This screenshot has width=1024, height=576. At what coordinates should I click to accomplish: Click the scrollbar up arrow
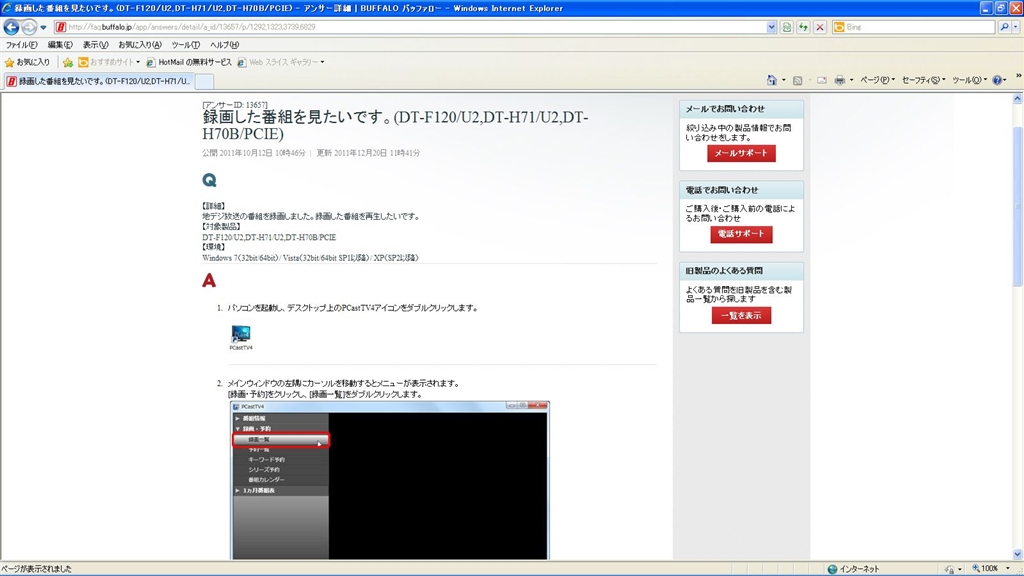coord(1017,99)
